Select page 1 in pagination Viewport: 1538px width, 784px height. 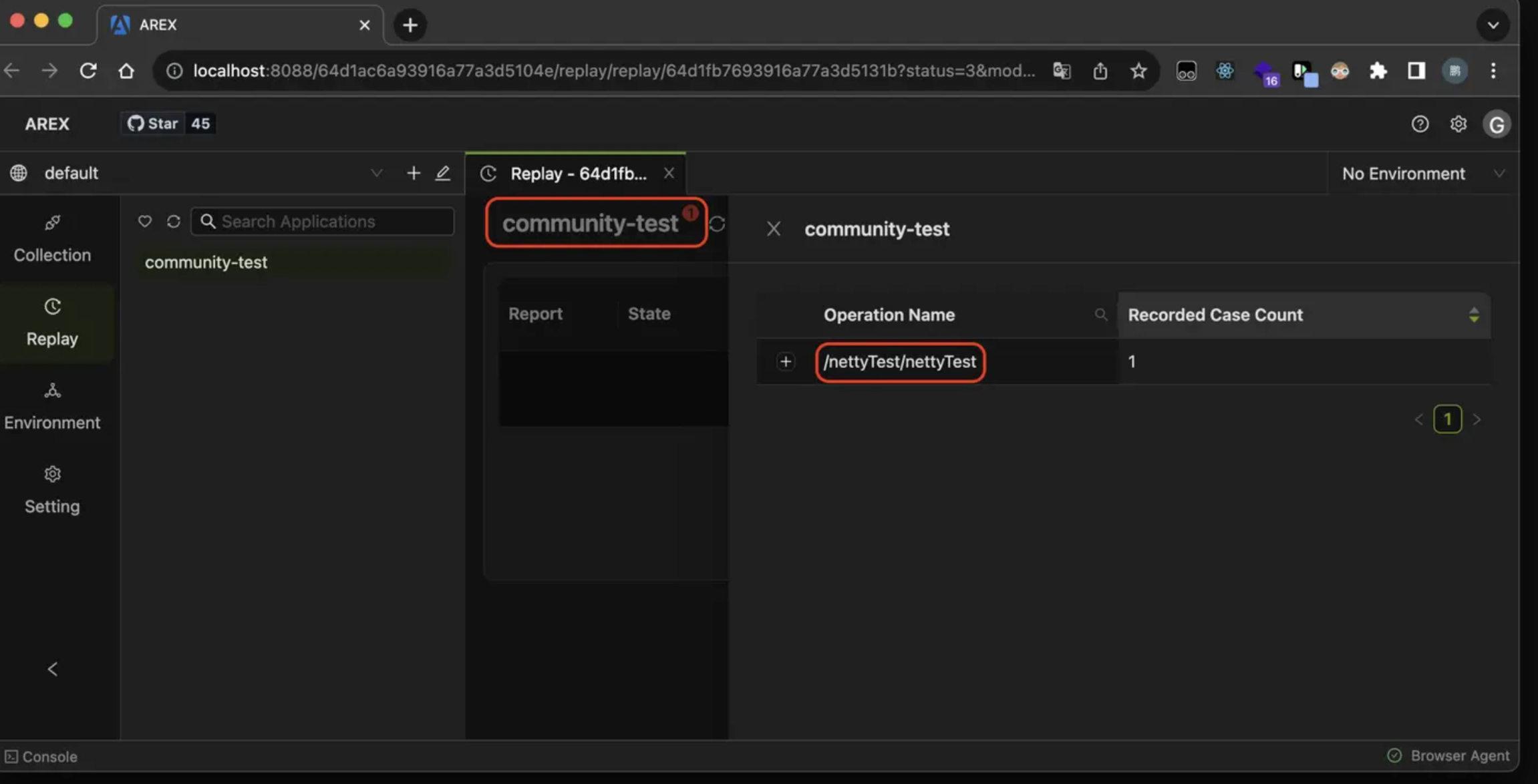[x=1448, y=419]
